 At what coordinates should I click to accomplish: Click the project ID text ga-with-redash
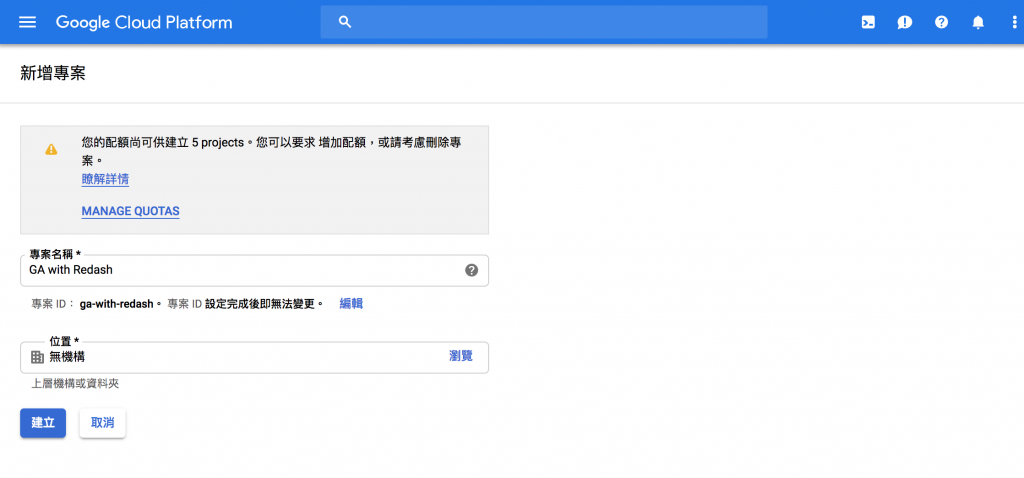click(116, 304)
